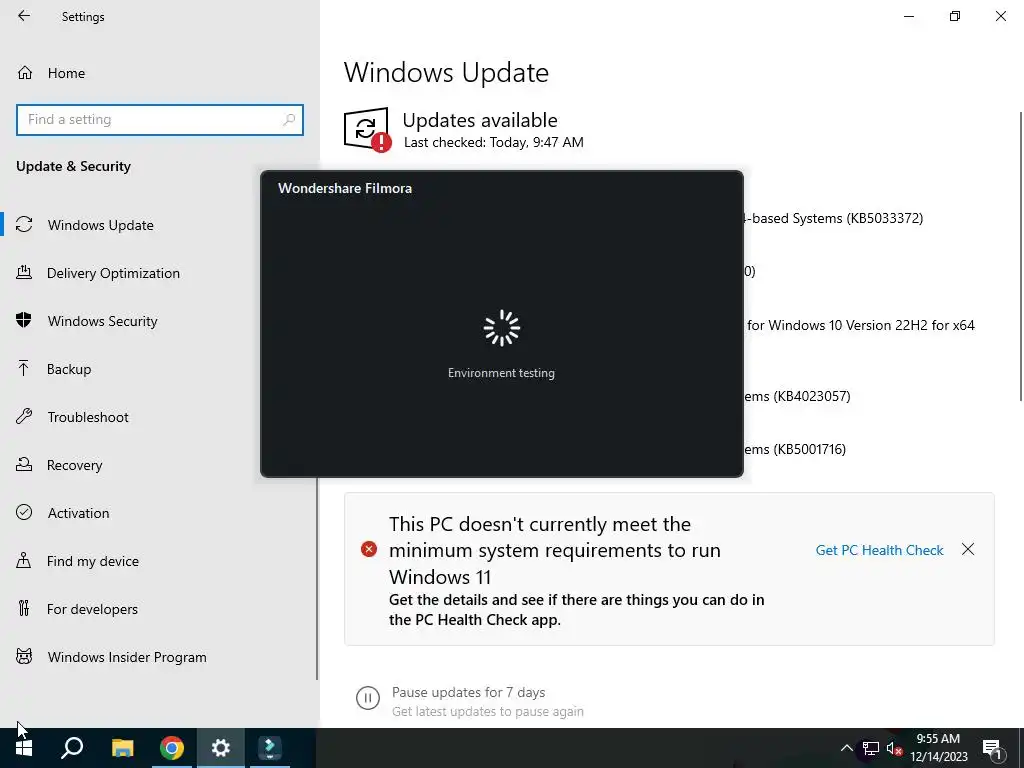Restore down the Settings window
Image resolution: width=1024 pixels, height=768 pixels.
(955, 16)
